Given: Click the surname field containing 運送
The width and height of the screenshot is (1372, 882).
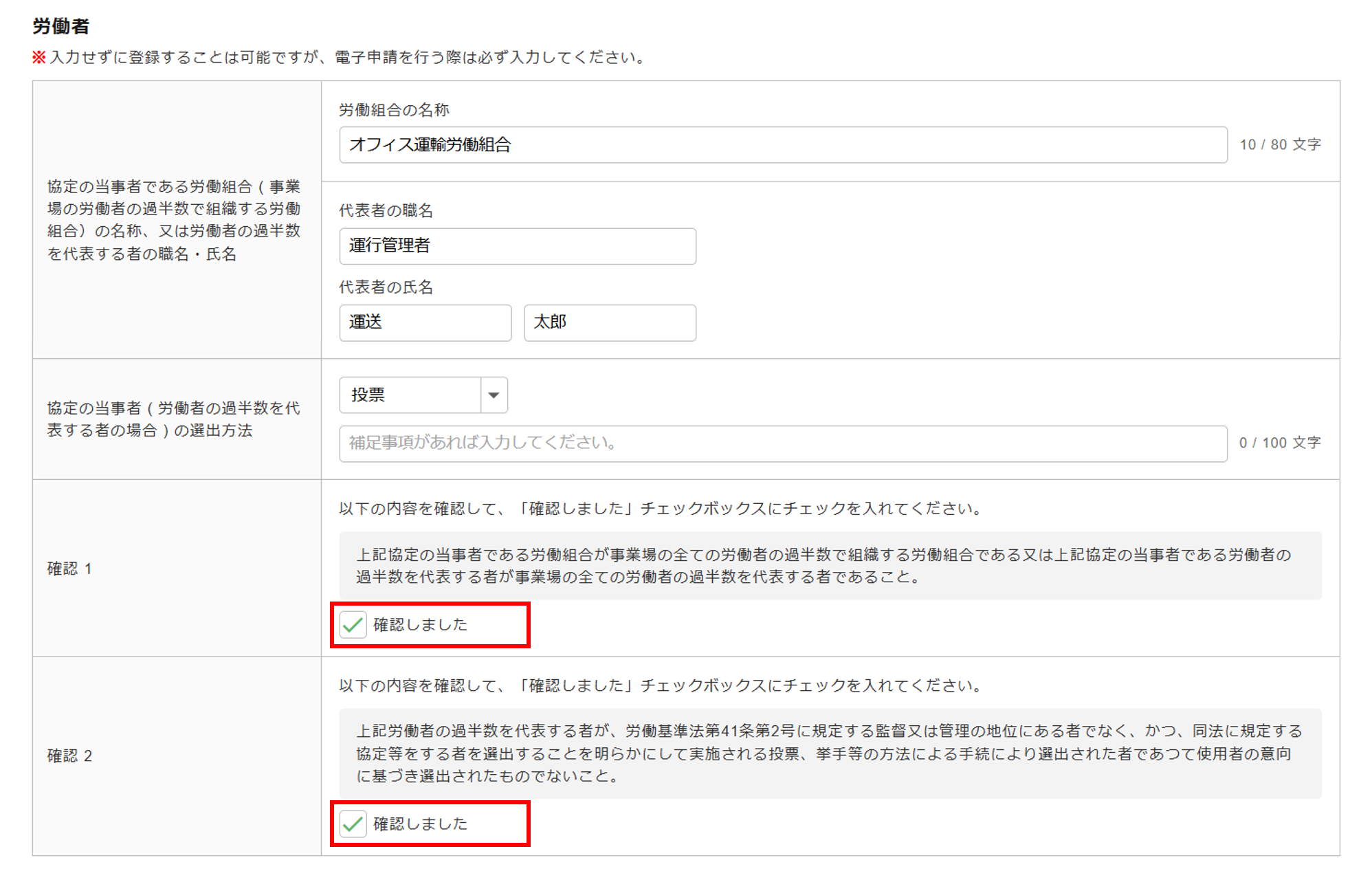Looking at the screenshot, I should coord(425,322).
